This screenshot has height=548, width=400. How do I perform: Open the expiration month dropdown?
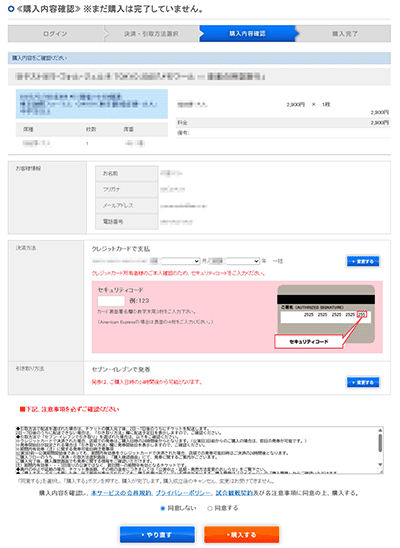pos(181,261)
